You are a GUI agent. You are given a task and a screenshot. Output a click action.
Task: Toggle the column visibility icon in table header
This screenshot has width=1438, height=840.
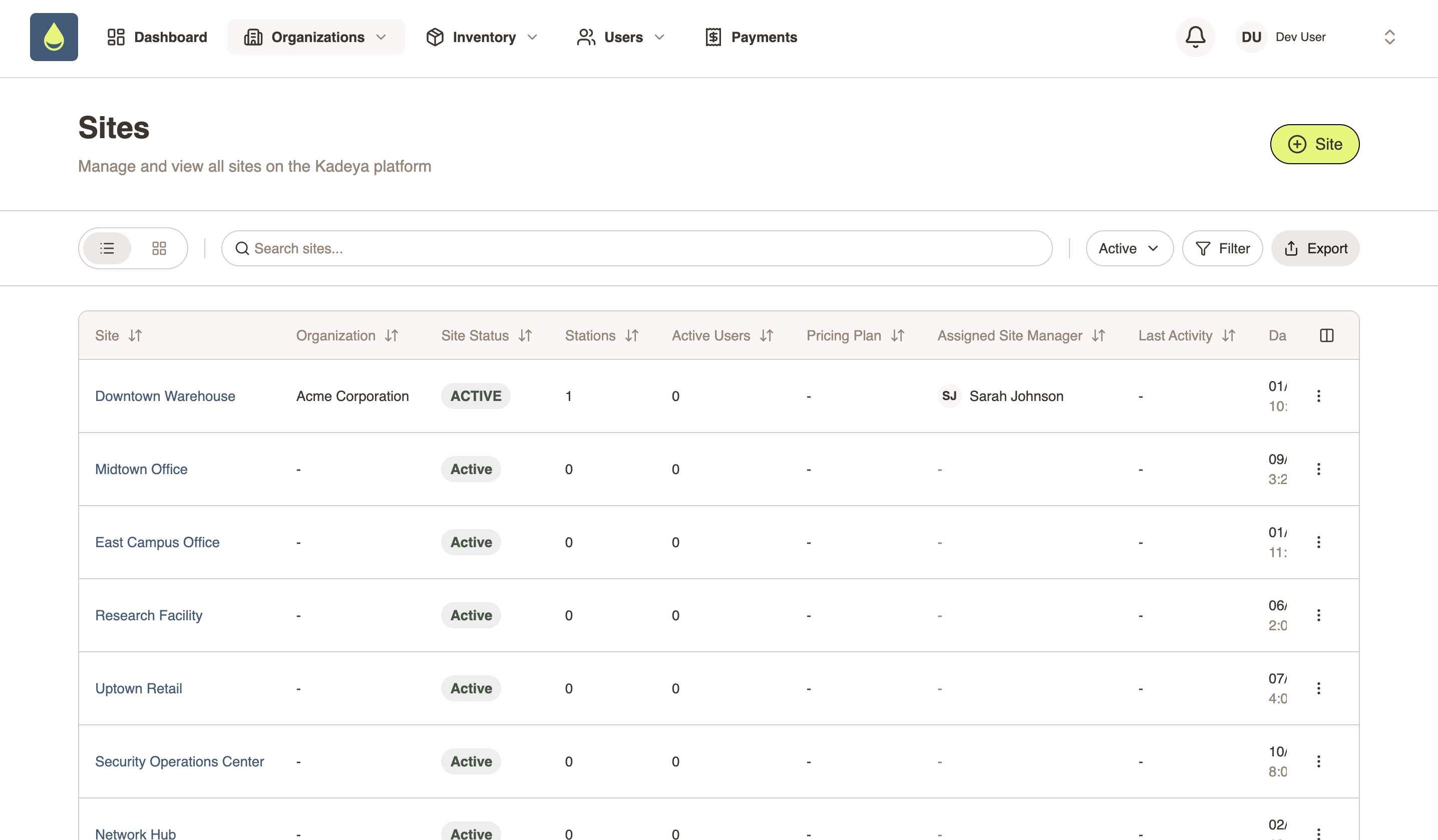click(1326, 335)
